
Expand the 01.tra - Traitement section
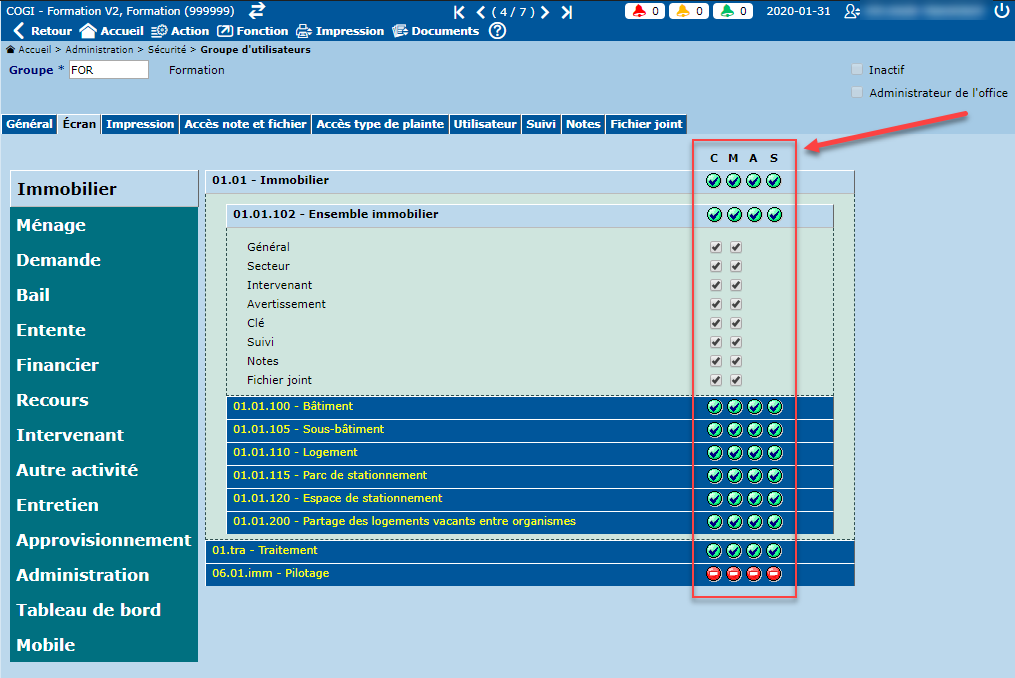(264, 551)
